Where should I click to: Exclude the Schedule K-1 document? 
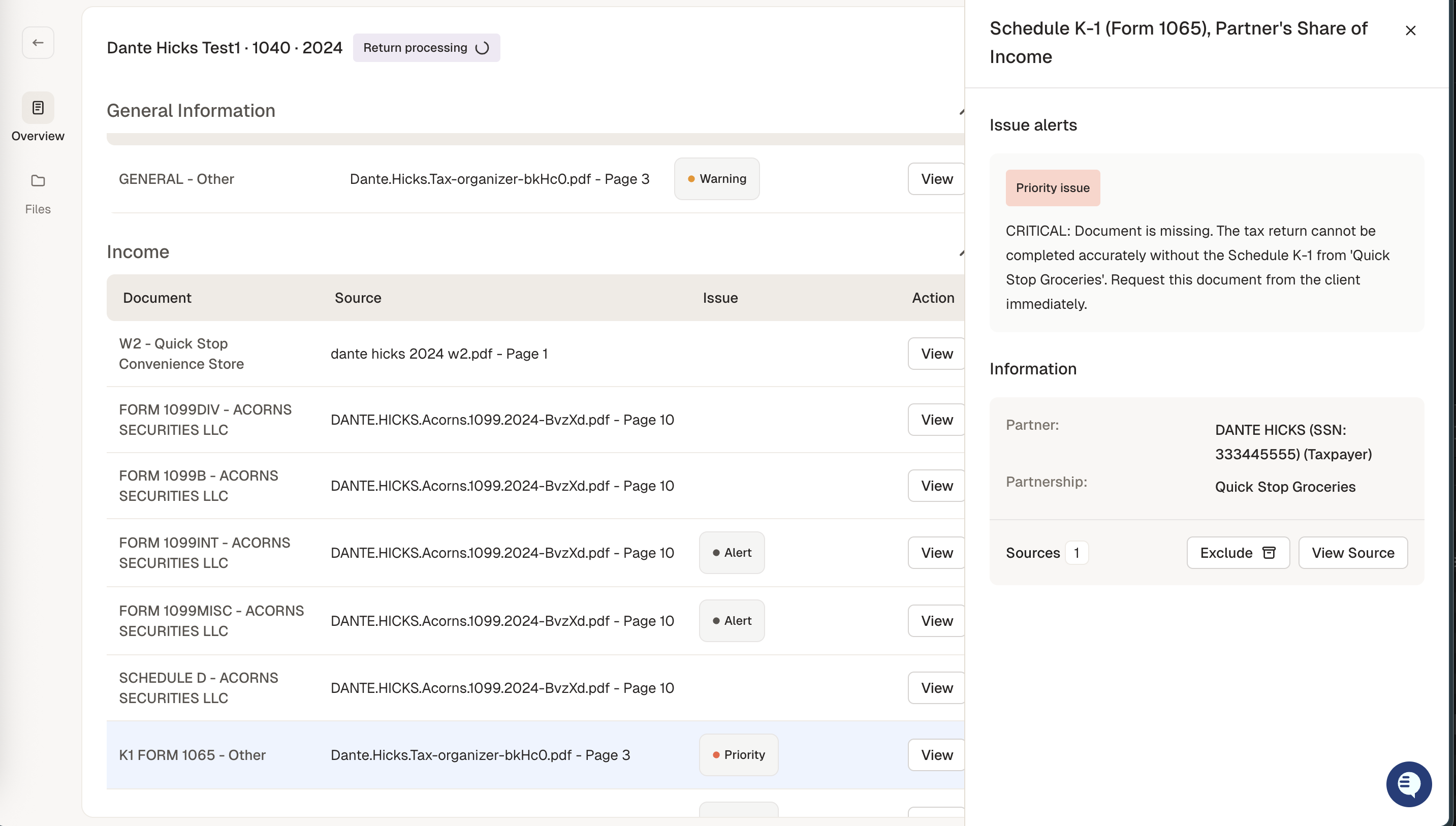point(1238,553)
